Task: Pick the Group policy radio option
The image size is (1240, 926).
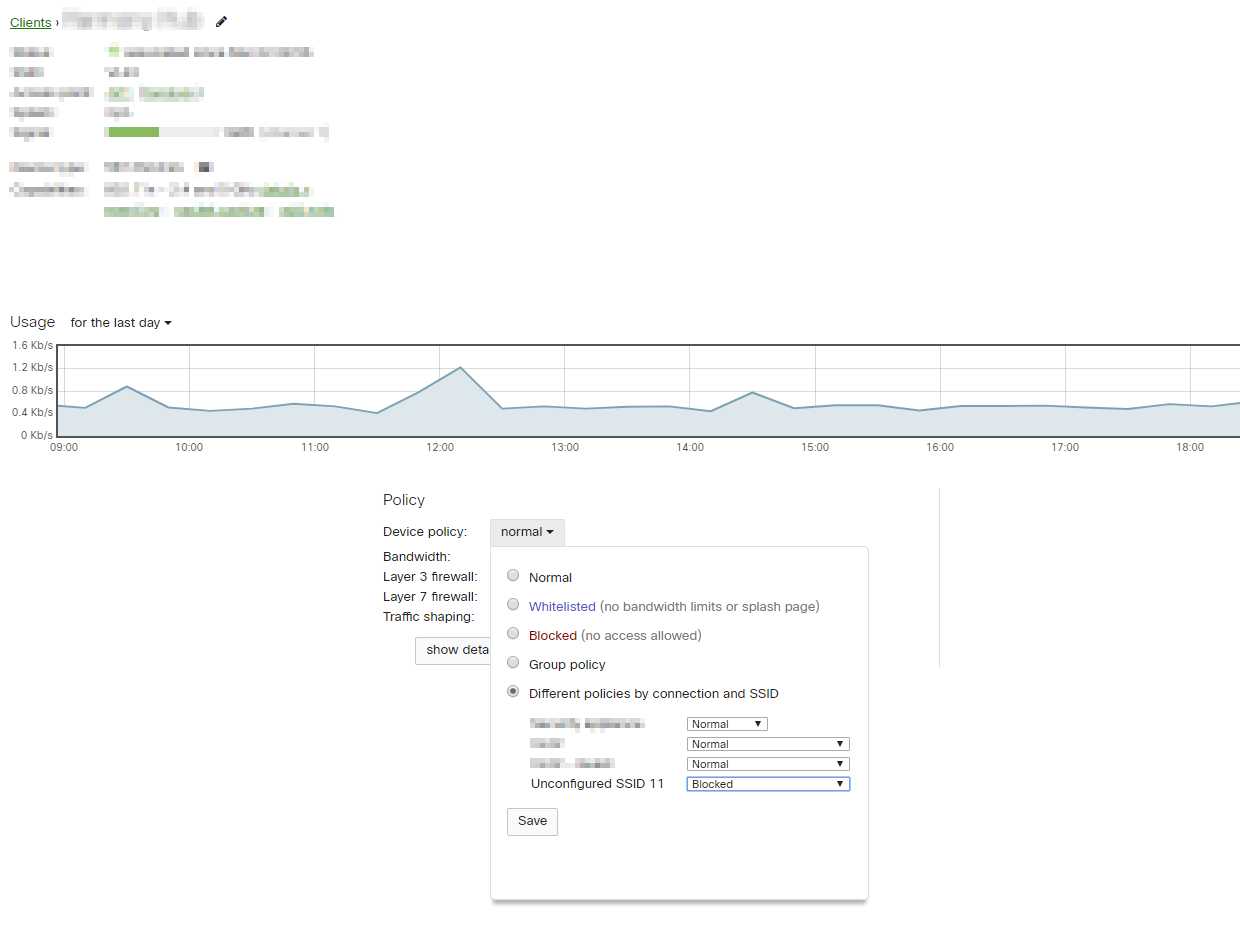Action: point(513,663)
